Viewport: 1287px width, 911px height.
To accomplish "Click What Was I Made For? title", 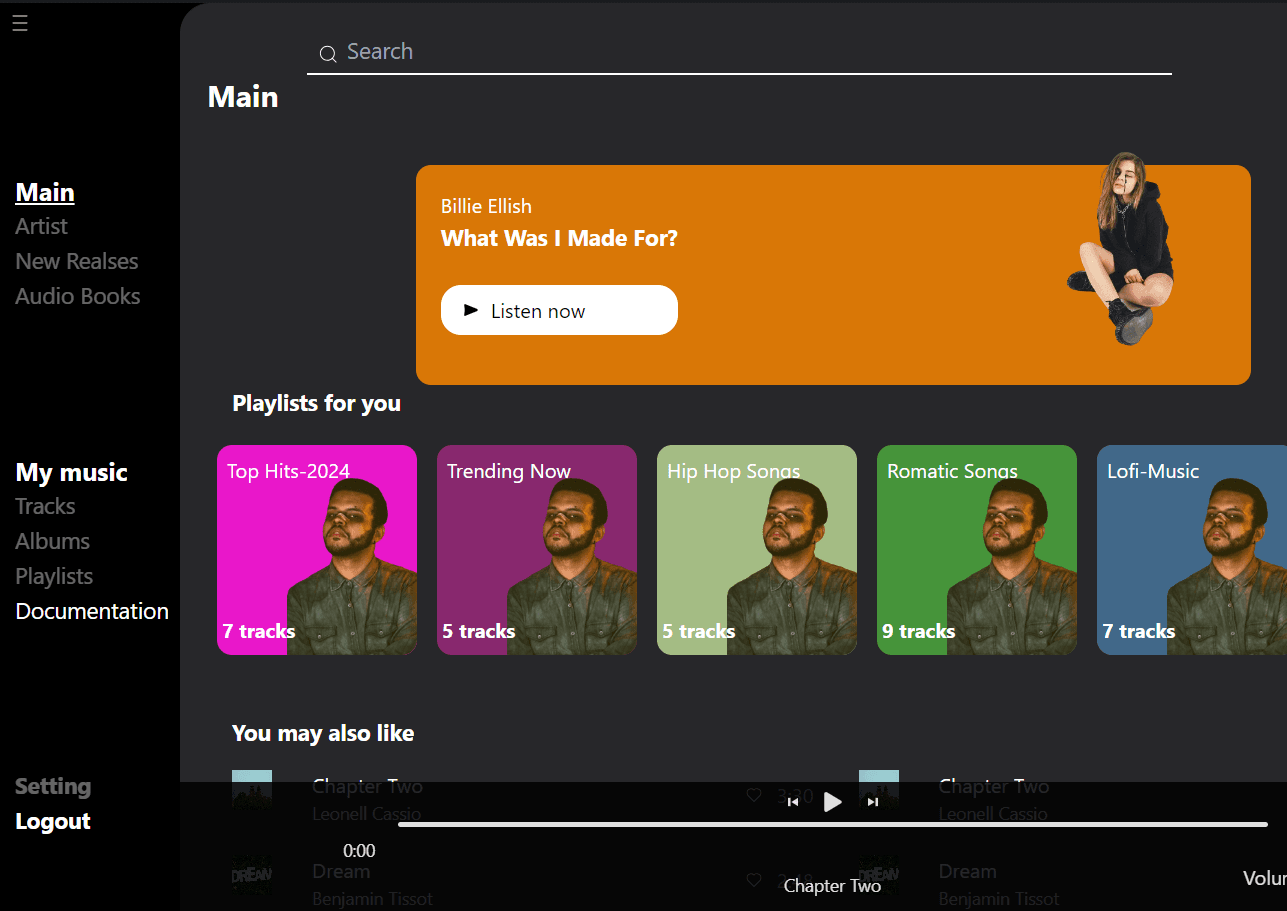I will click(559, 239).
